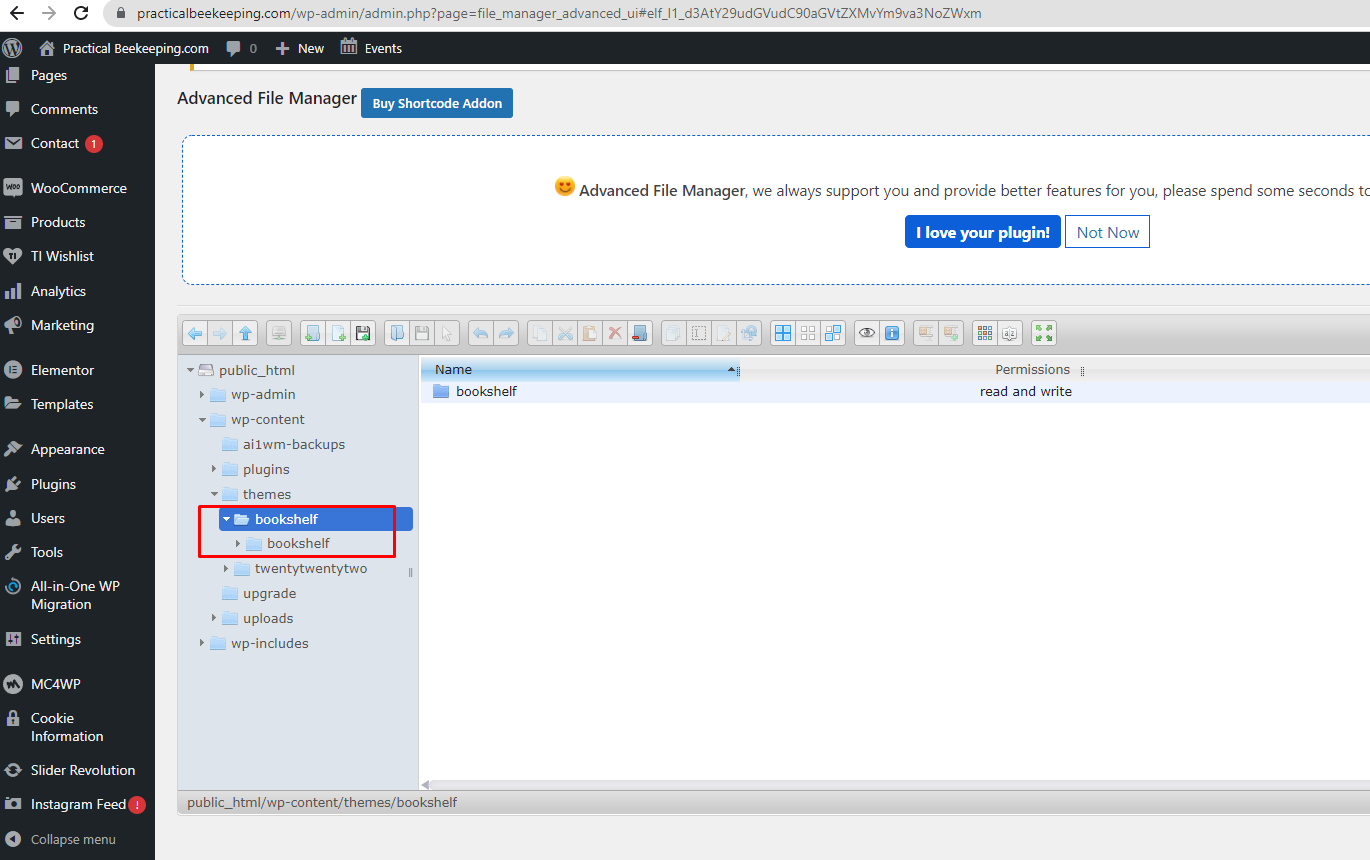
Task: Toggle fullscreen with green arrows icon
Action: point(1043,333)
